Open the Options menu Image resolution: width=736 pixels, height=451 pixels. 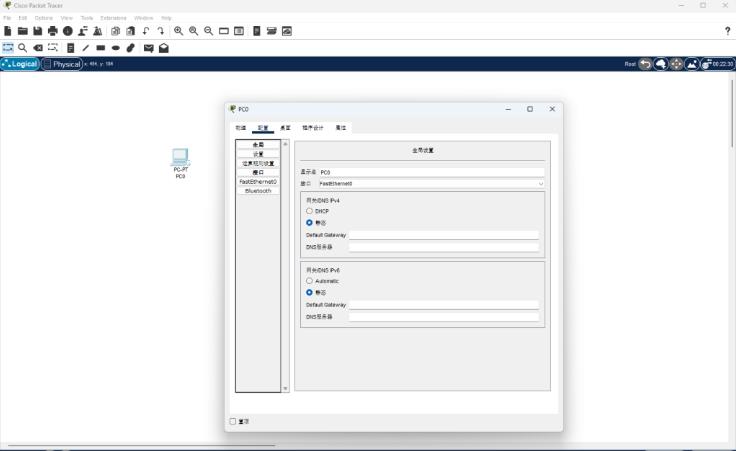pos(44,18)
